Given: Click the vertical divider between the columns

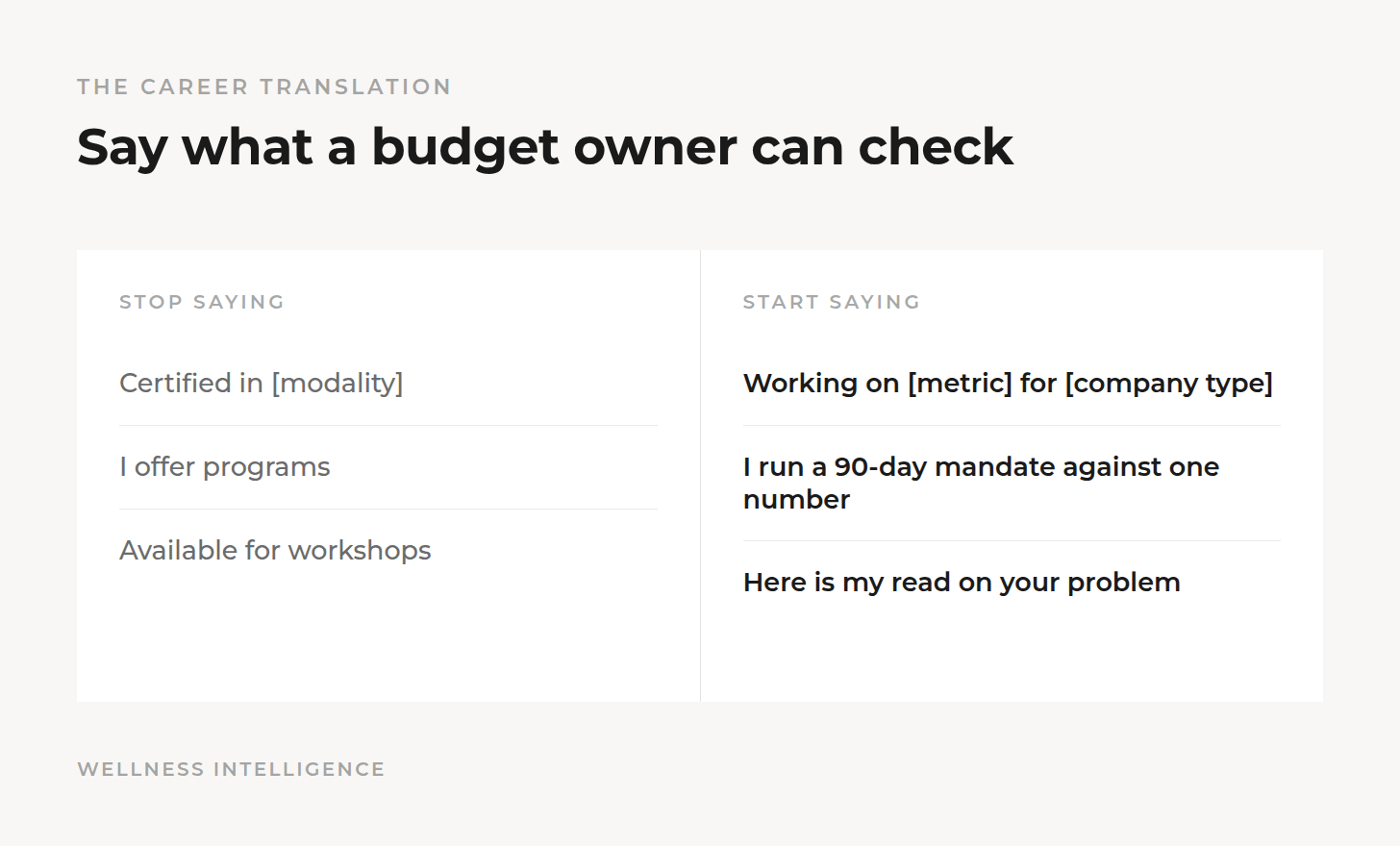Looking at the screenshot, I should pos(700,476).
